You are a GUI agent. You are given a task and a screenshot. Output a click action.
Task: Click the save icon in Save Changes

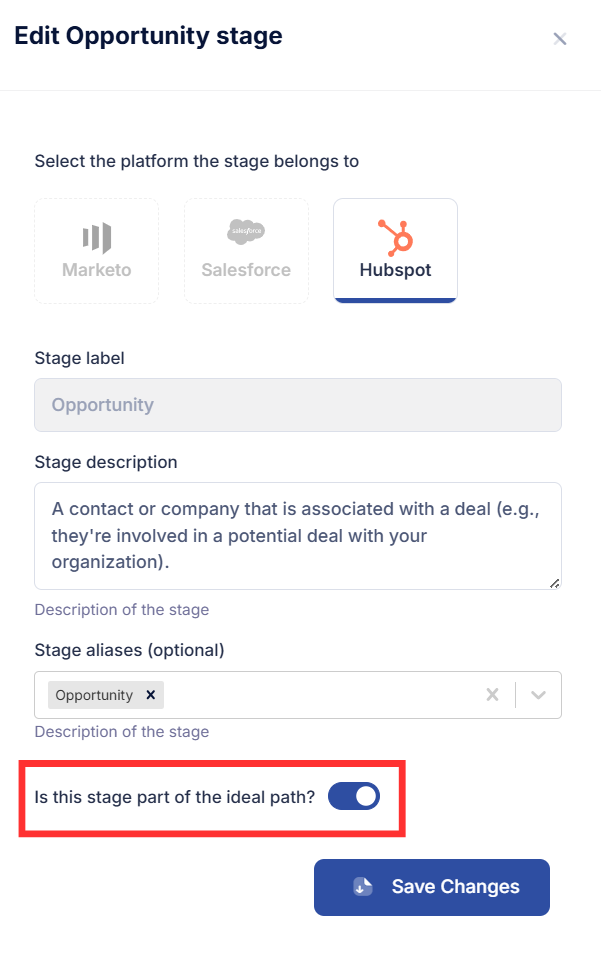(x=363, y=887)
